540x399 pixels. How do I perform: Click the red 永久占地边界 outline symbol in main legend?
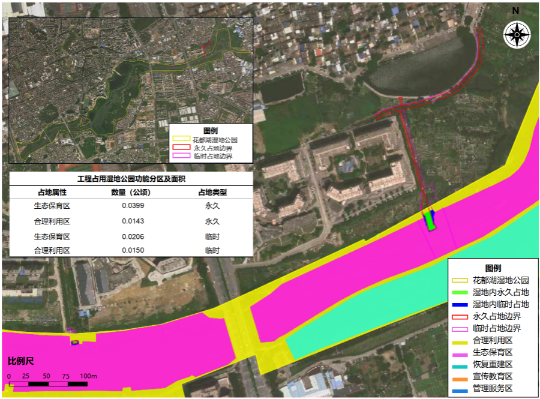tap(460, 317)
